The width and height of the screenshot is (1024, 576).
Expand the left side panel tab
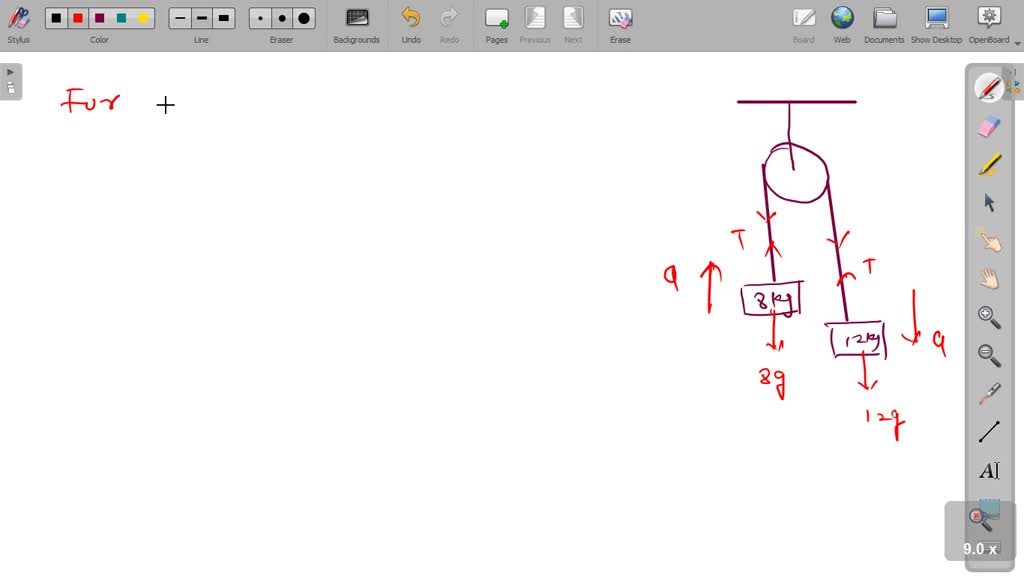tap(11, 81)
